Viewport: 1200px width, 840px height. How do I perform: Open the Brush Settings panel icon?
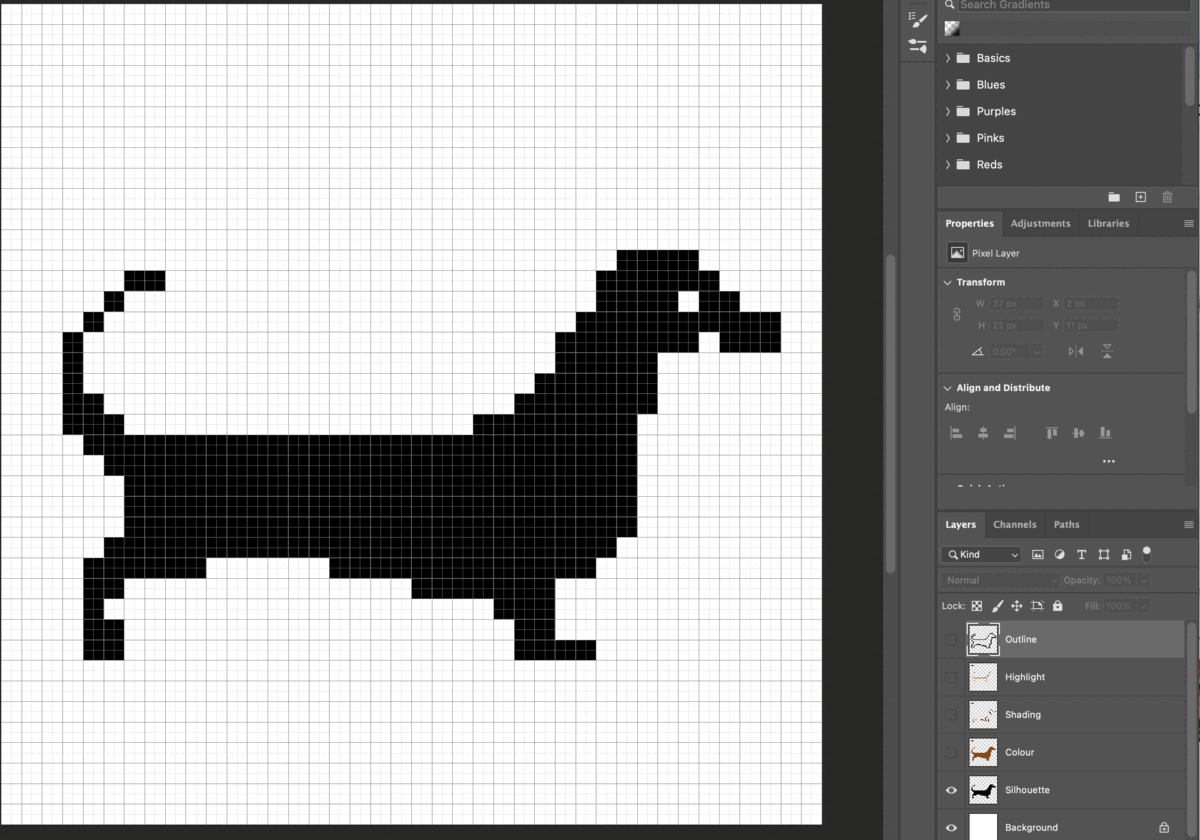(917, 19)
